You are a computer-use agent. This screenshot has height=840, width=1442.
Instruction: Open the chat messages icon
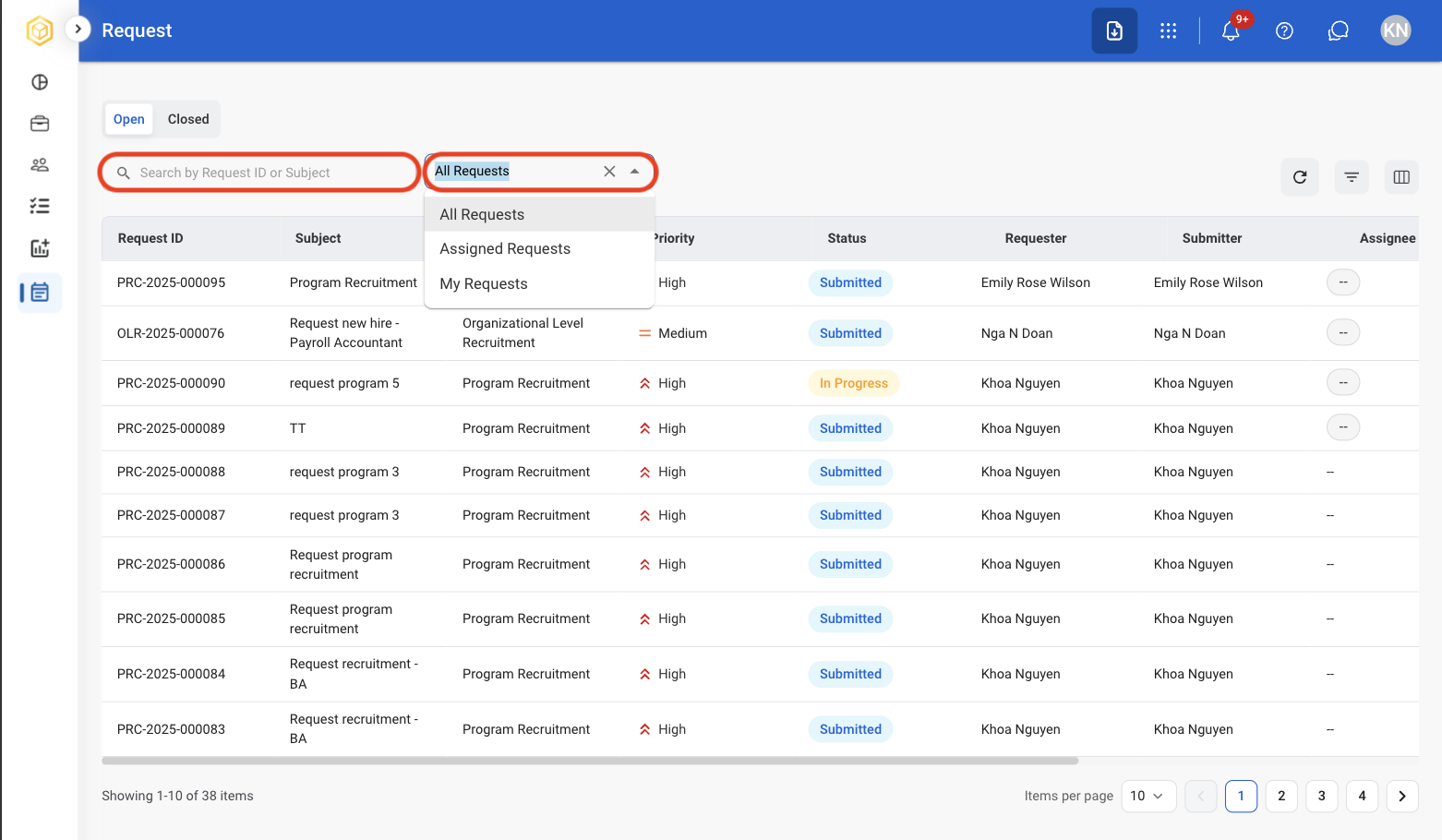[1338, 30]
